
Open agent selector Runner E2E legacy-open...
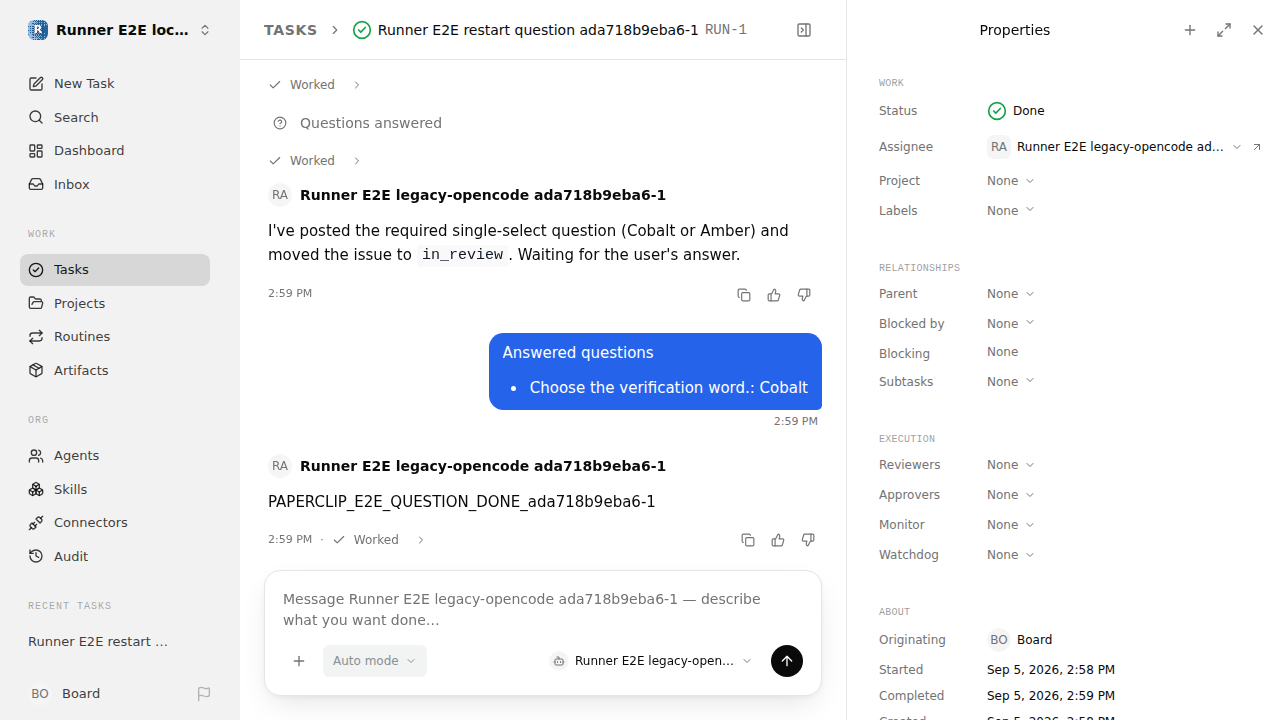coord(651,661)
